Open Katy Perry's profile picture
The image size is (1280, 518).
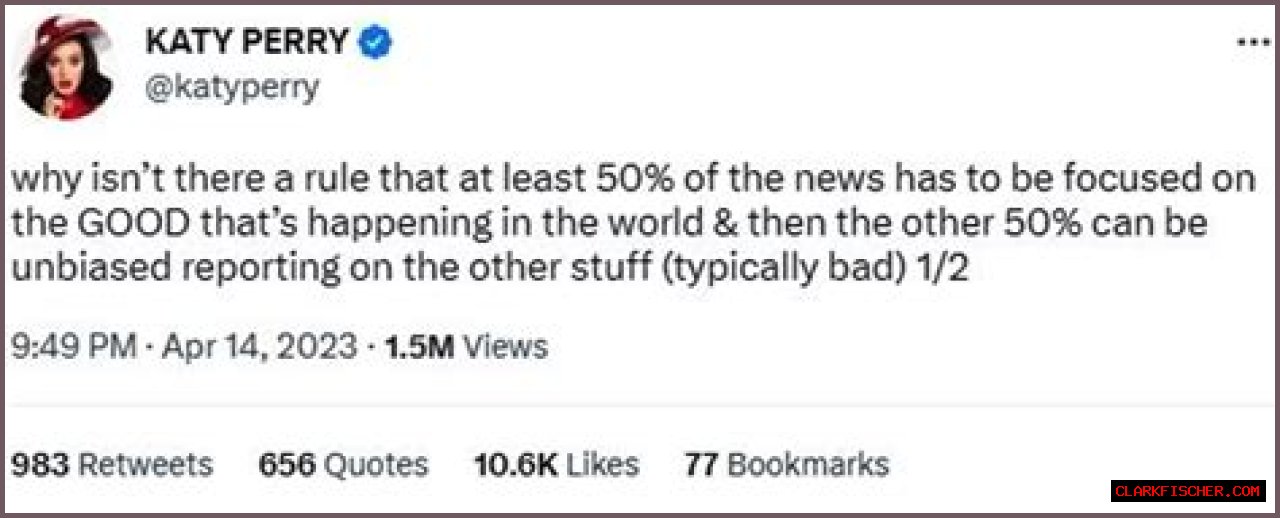[66, 66]
